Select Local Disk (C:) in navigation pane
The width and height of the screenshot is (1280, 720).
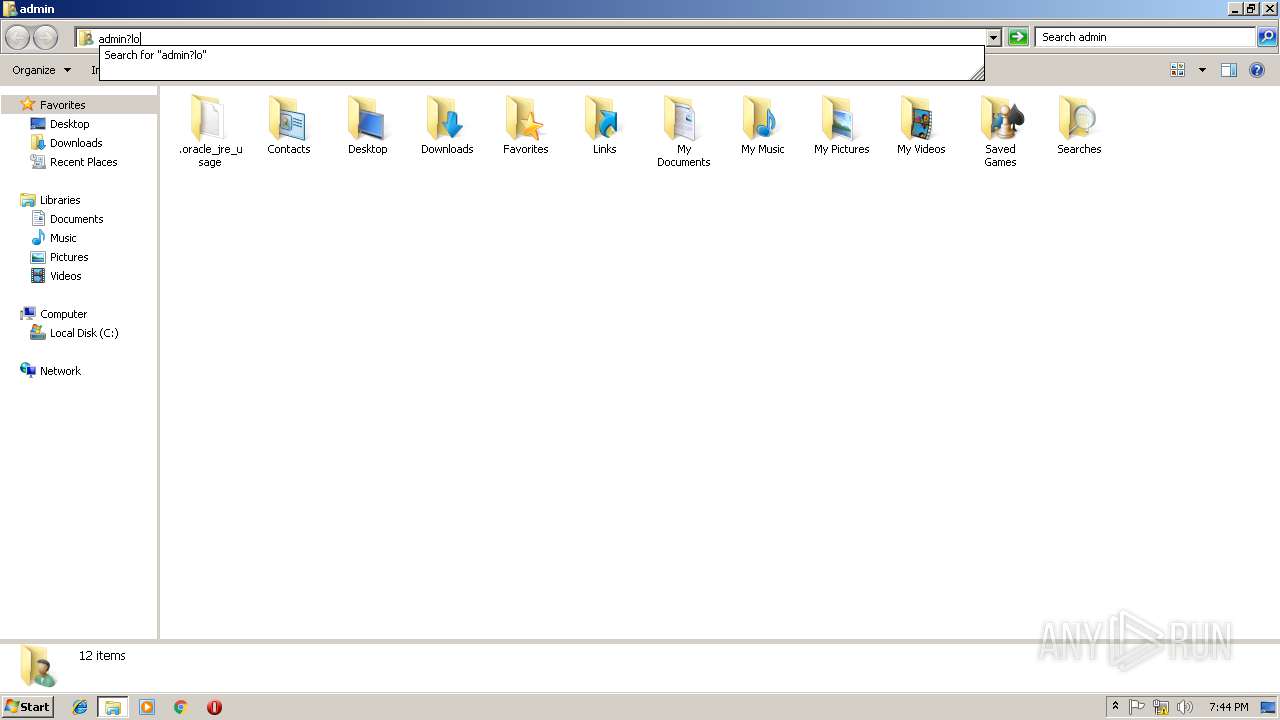84,333
